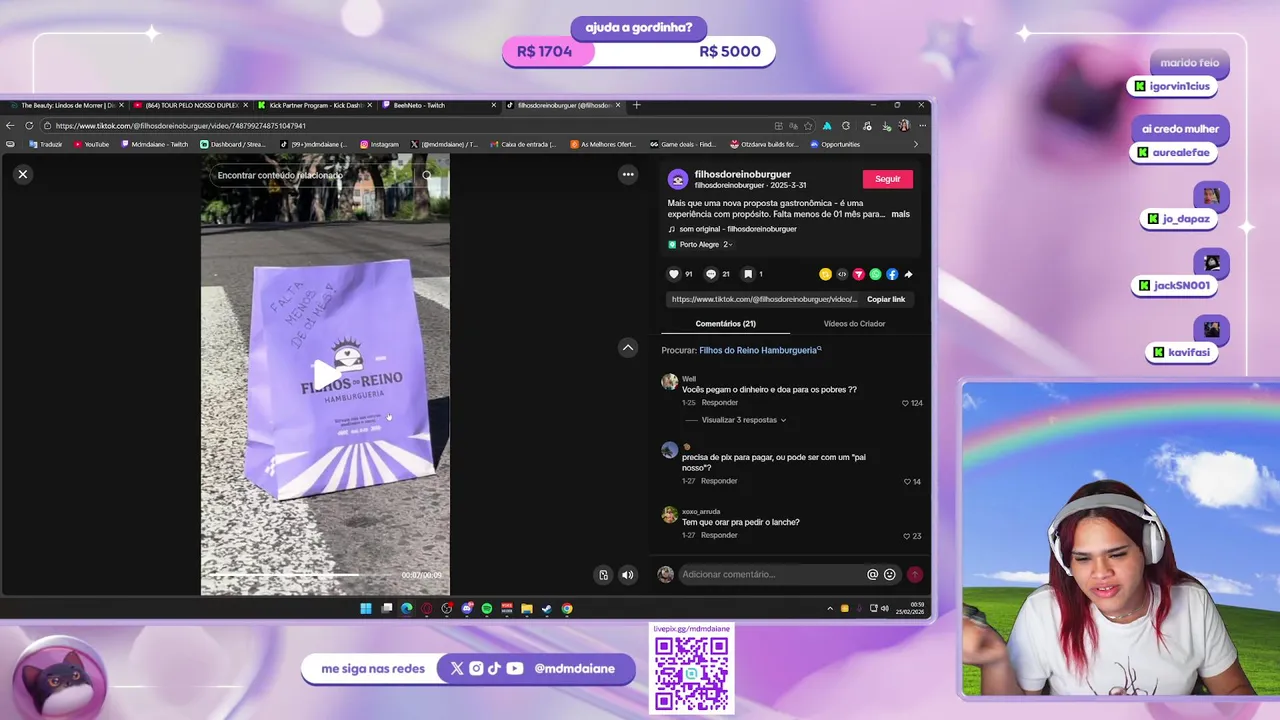This screenshot has height=720, width=1280.
Task: Like xoxo_arruda's comment with 23 likes
Action: pos(907,536)
